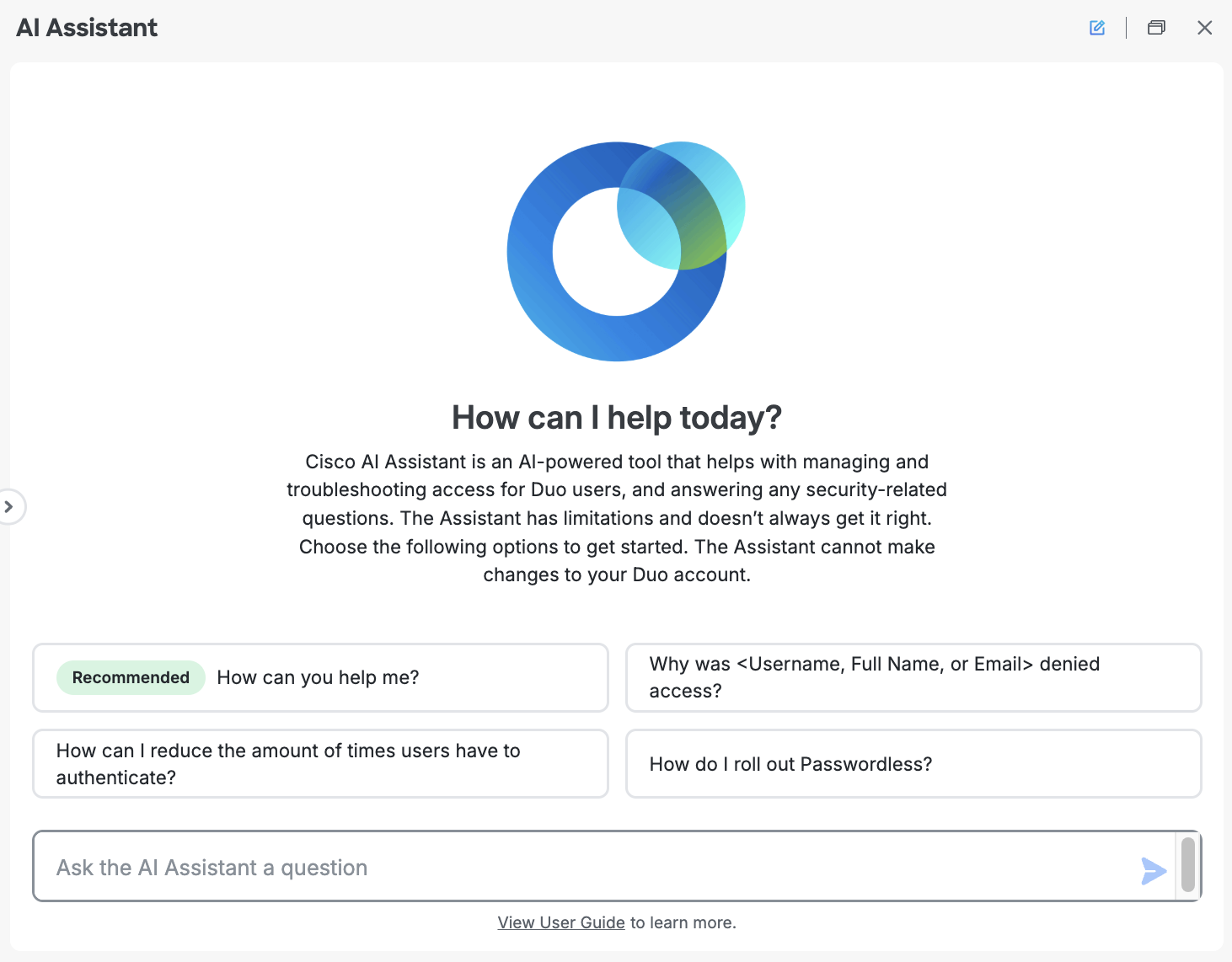The image size is (1232, 962).
Task: Click the "to learn more." text
Action: (683, 922)
